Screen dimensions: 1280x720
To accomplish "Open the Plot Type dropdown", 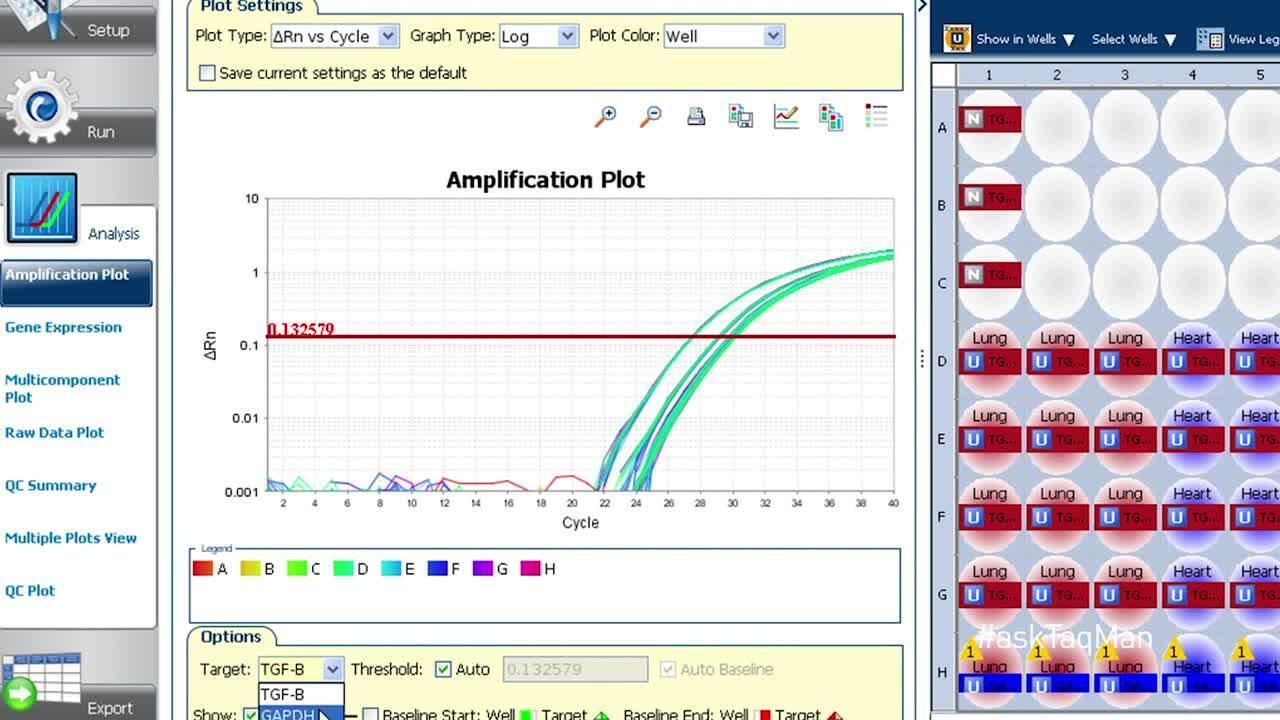I will coord(389,36).
